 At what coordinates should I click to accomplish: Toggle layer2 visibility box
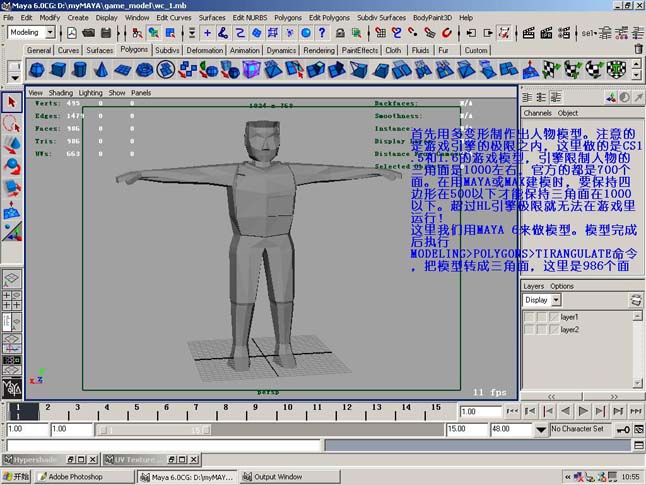[x=529, y=330]
